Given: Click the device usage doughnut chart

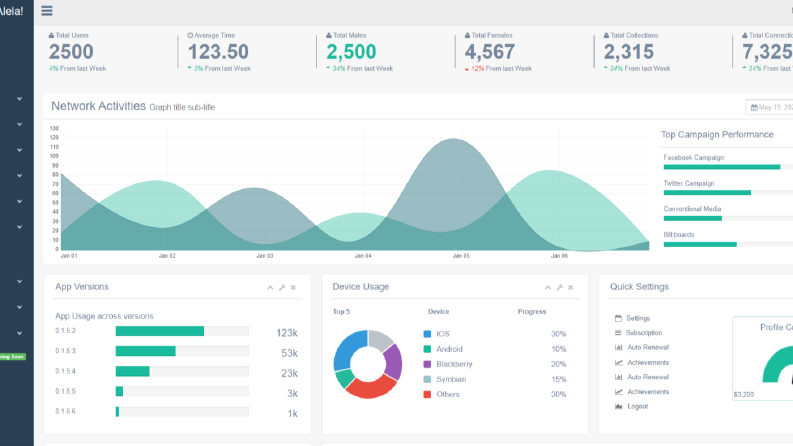Looking at the screenshot, I should click(368, 364).
